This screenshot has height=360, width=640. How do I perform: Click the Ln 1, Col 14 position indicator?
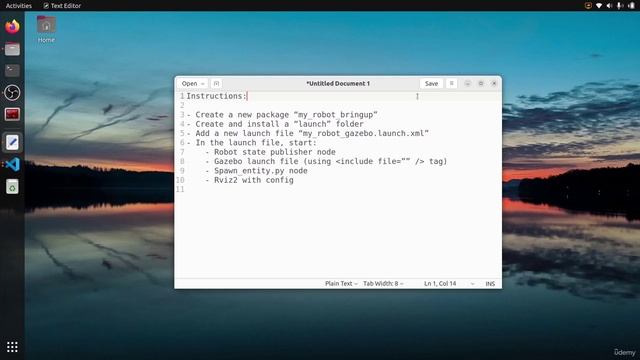click(440, 283)
